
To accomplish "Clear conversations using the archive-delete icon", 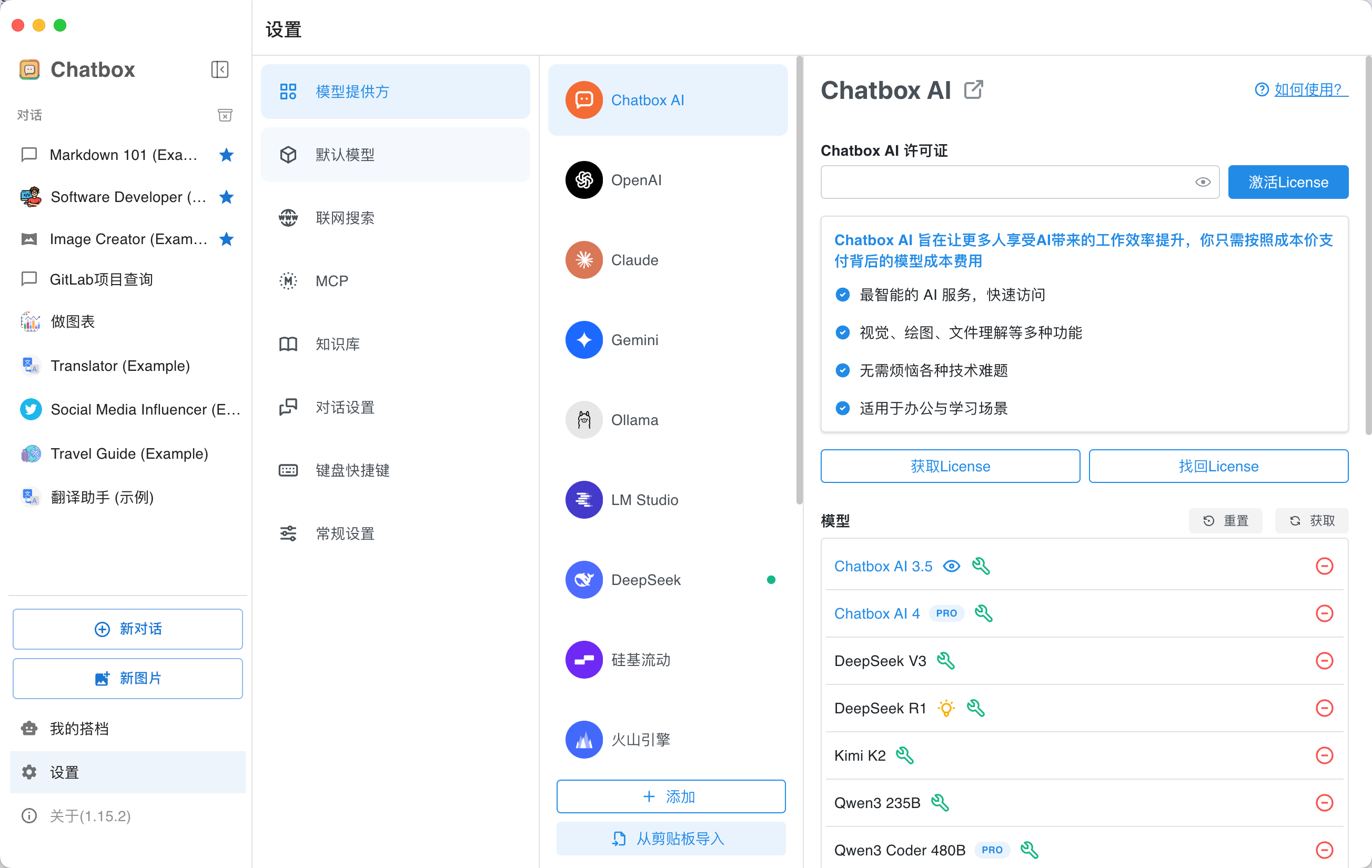I will tap(225, 115).
